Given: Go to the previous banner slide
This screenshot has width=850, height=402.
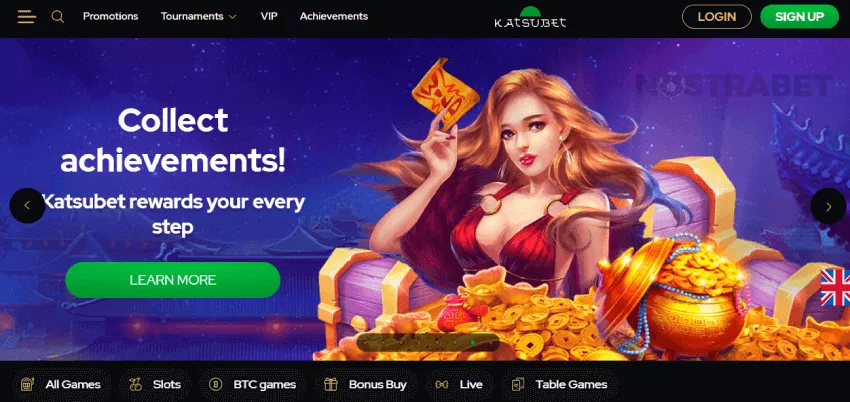Looking at the screenshot, I should click(27, 206).
